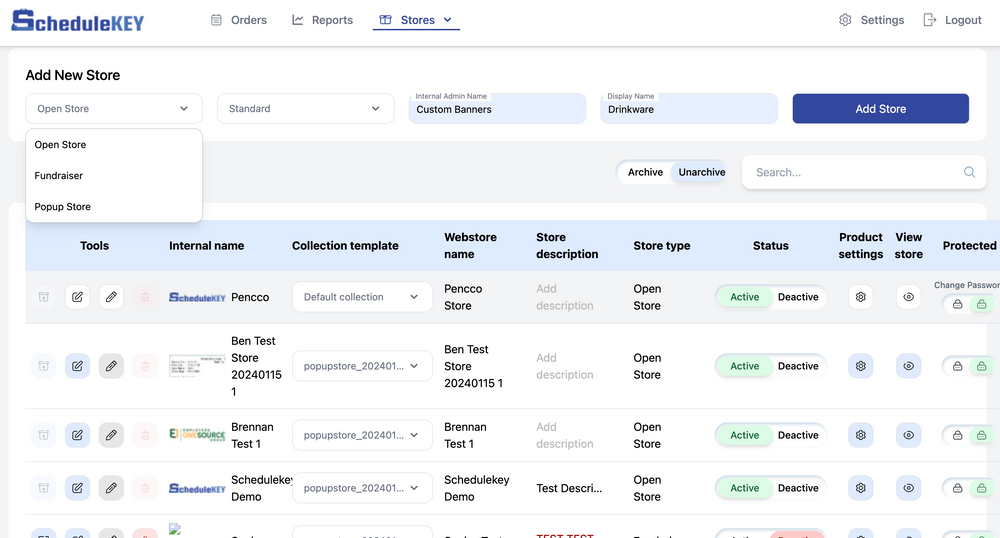Image resolution: width=1000 pixels, height=538 pixels.
Task: Select Fundraiser from the store type list
Action: point(59,176)
